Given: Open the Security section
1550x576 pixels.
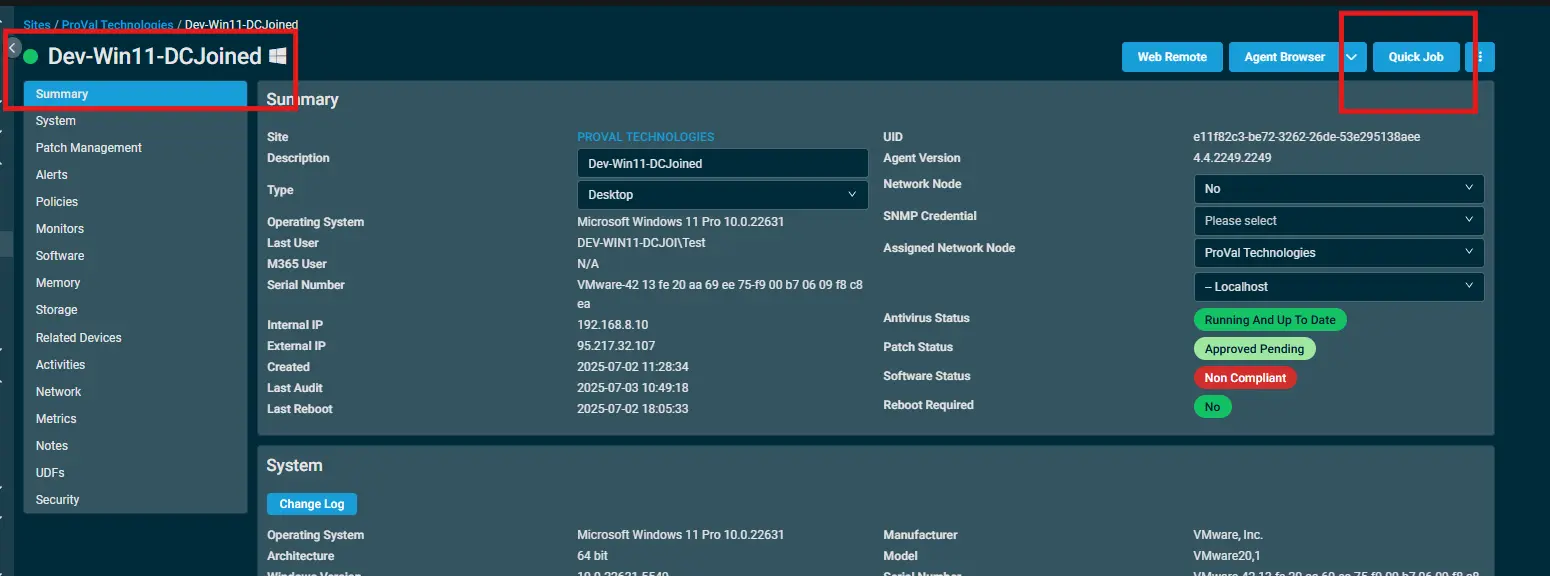Looking at the screenshot, I should [135, 500].
